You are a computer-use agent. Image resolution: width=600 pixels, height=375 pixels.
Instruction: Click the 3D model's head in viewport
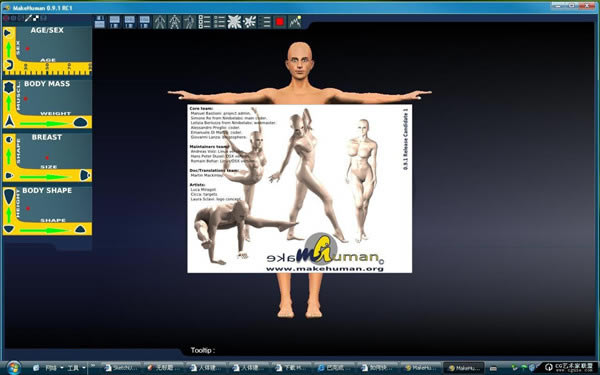[x=300, y=60]
